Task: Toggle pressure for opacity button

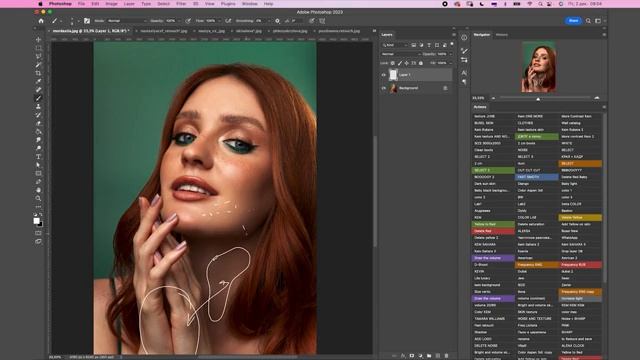Action: (188, 21)
